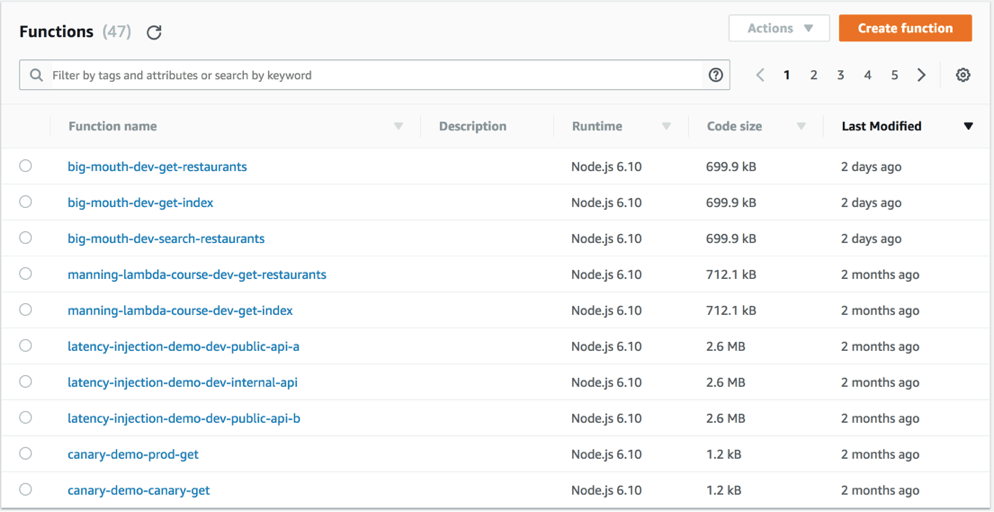Go to page 3 of results
The image size is (994, 512).
(x=840, y=75)
